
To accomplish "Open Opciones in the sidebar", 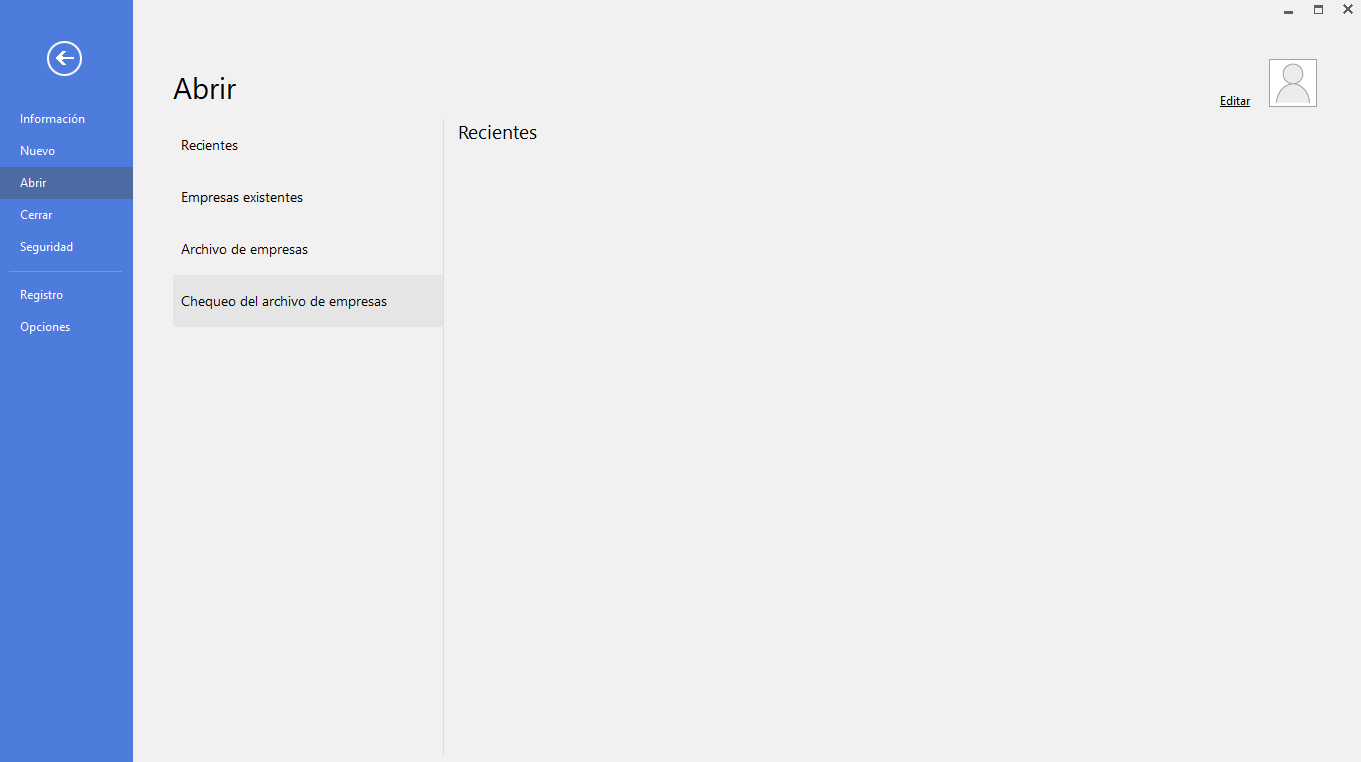I will coord(66,327).
